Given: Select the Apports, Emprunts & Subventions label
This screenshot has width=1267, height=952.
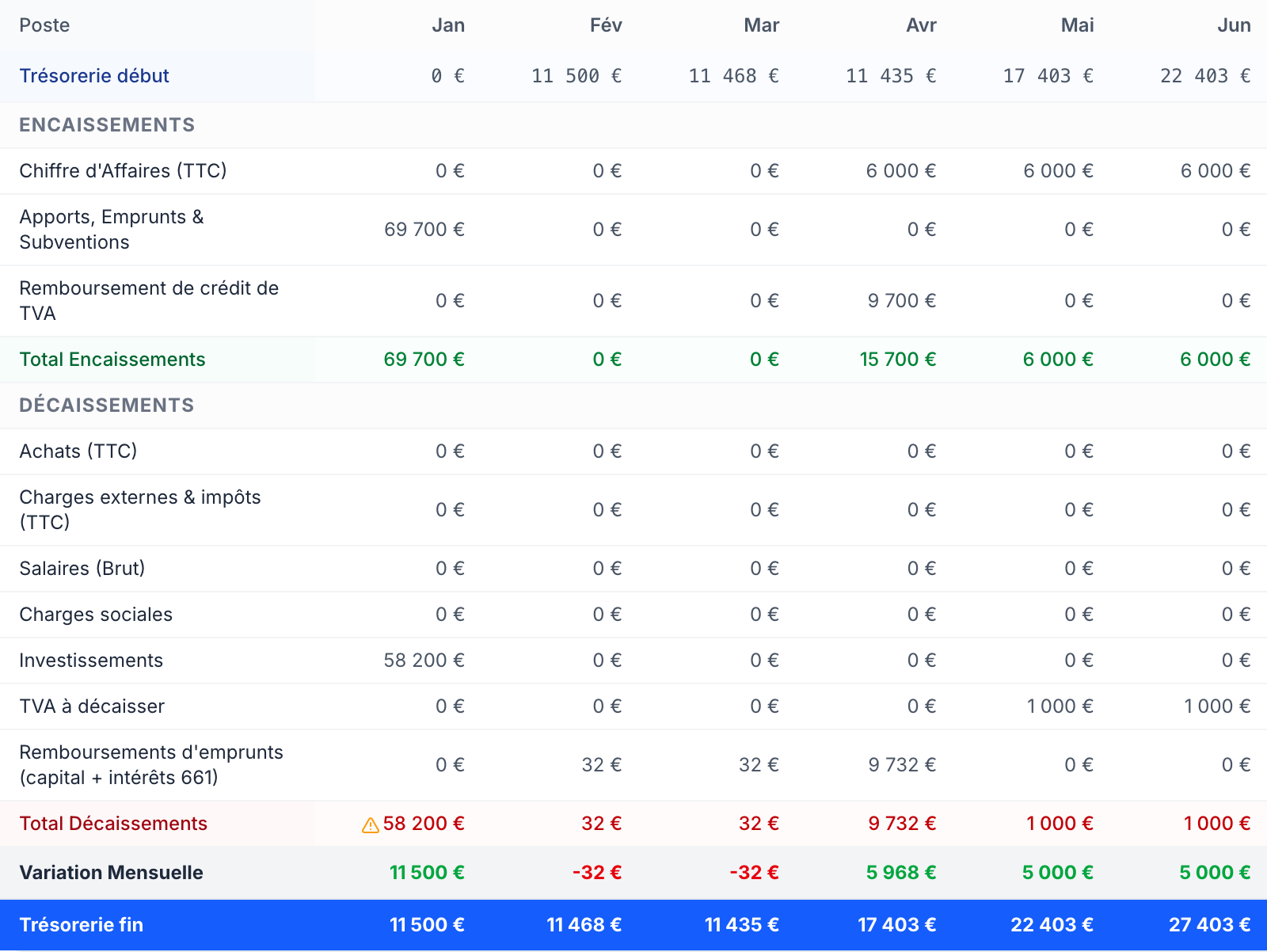Looking at the screenshot, I should click(112, 230).
